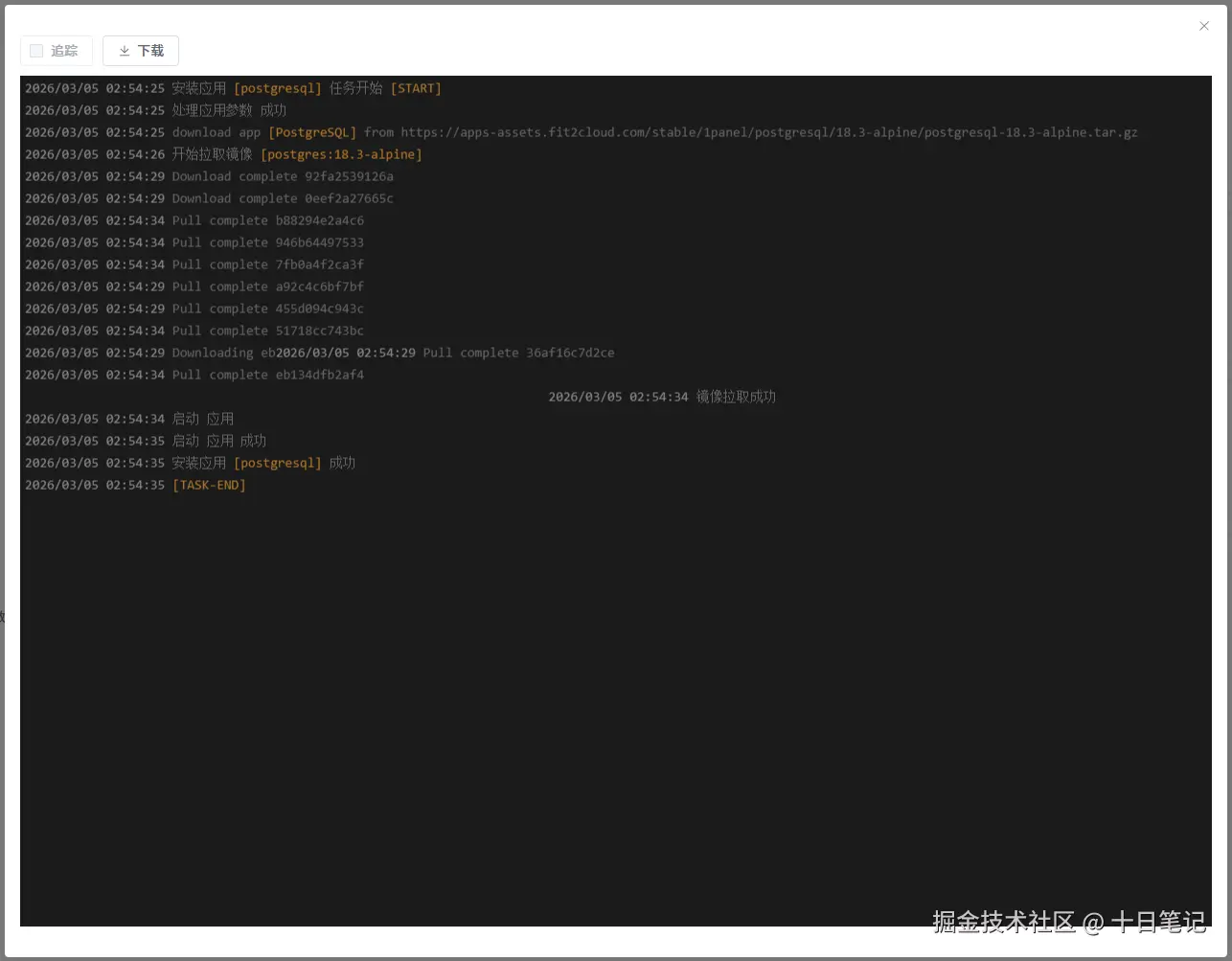Click the 镜像拉取成功 message
This screenshot has height=961, width=1232.
click(x=736, y=397)
